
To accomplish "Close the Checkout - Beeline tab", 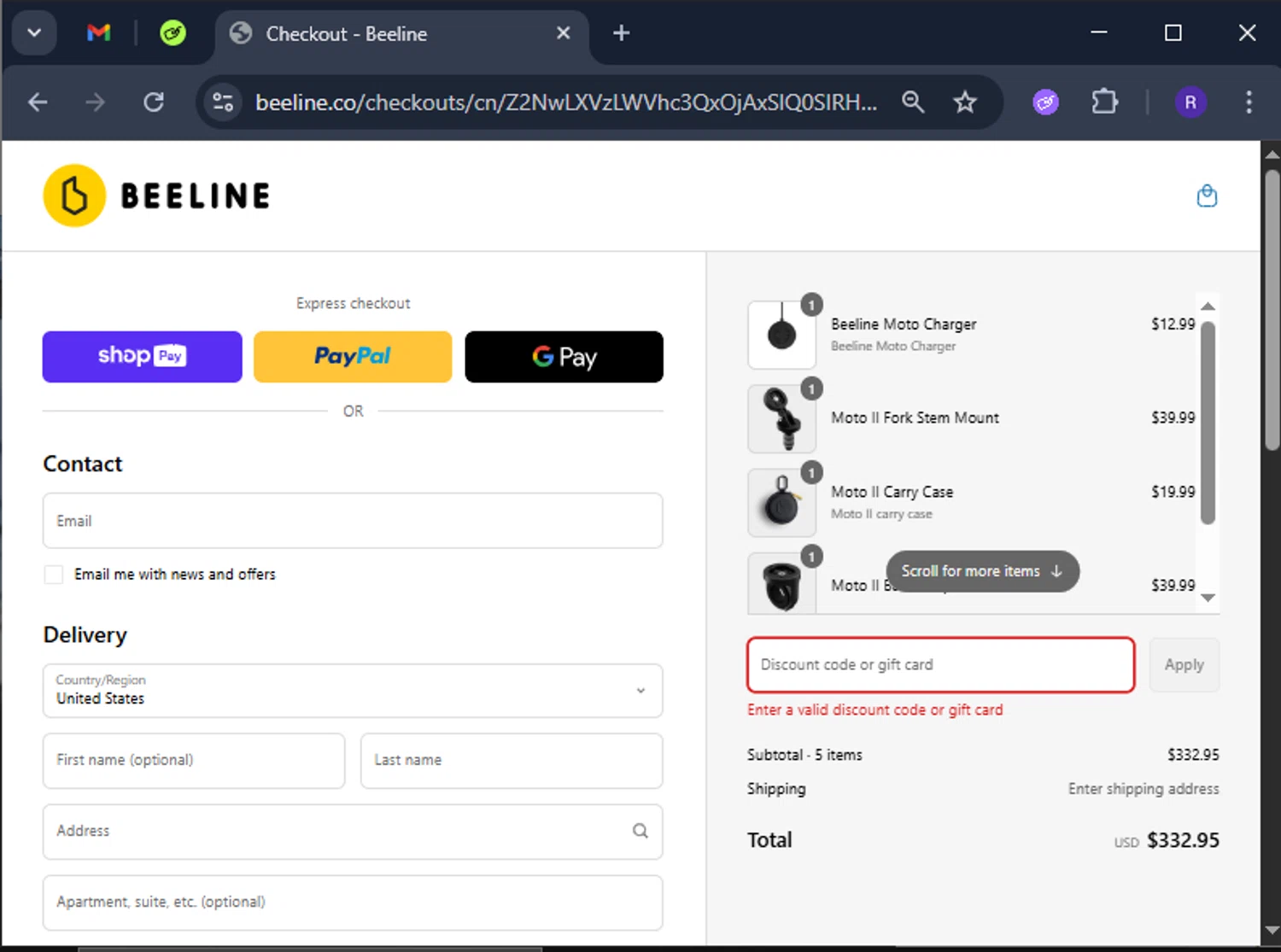I will pos(563,33).
